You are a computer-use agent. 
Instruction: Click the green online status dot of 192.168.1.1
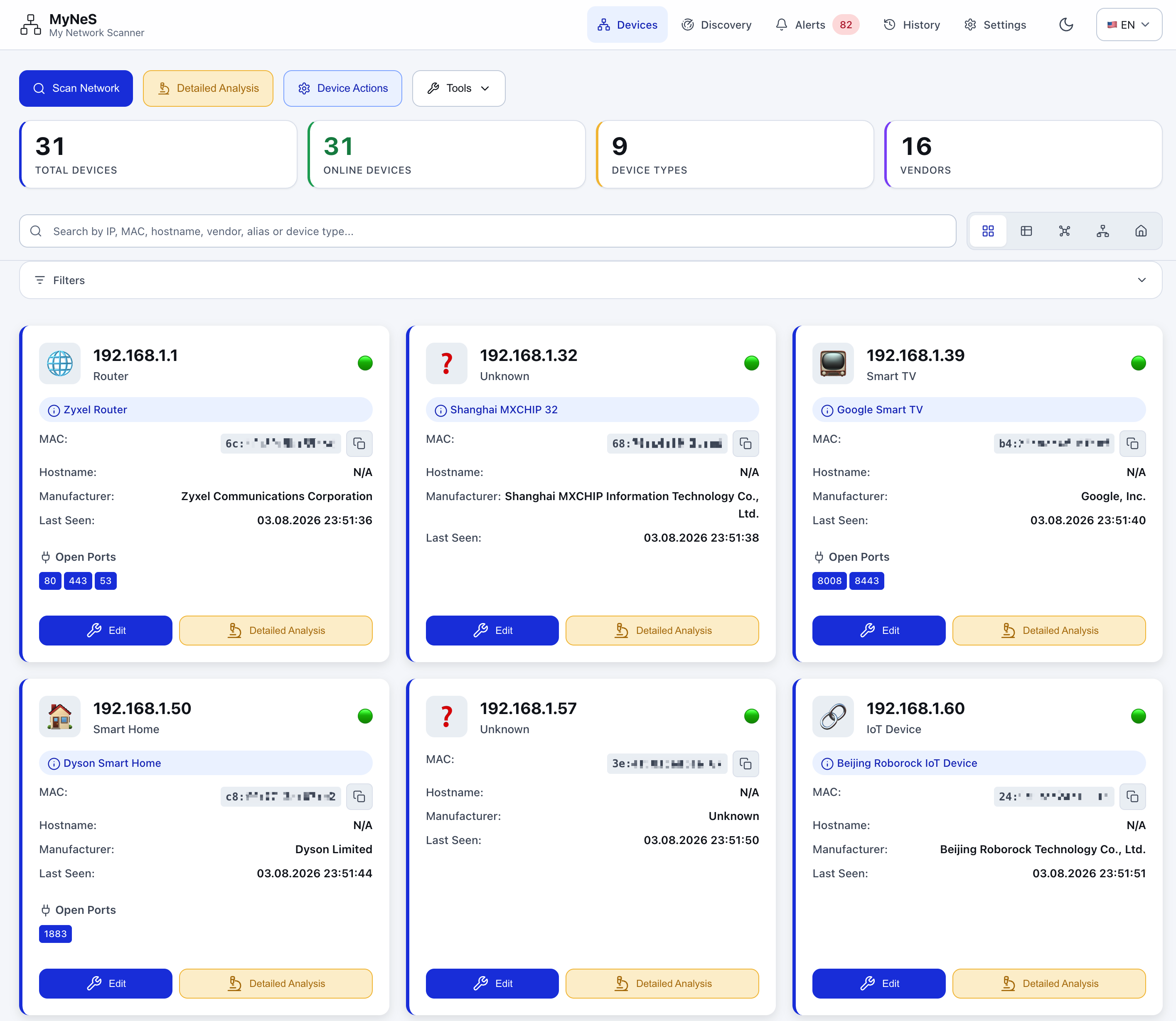(365, 363)
